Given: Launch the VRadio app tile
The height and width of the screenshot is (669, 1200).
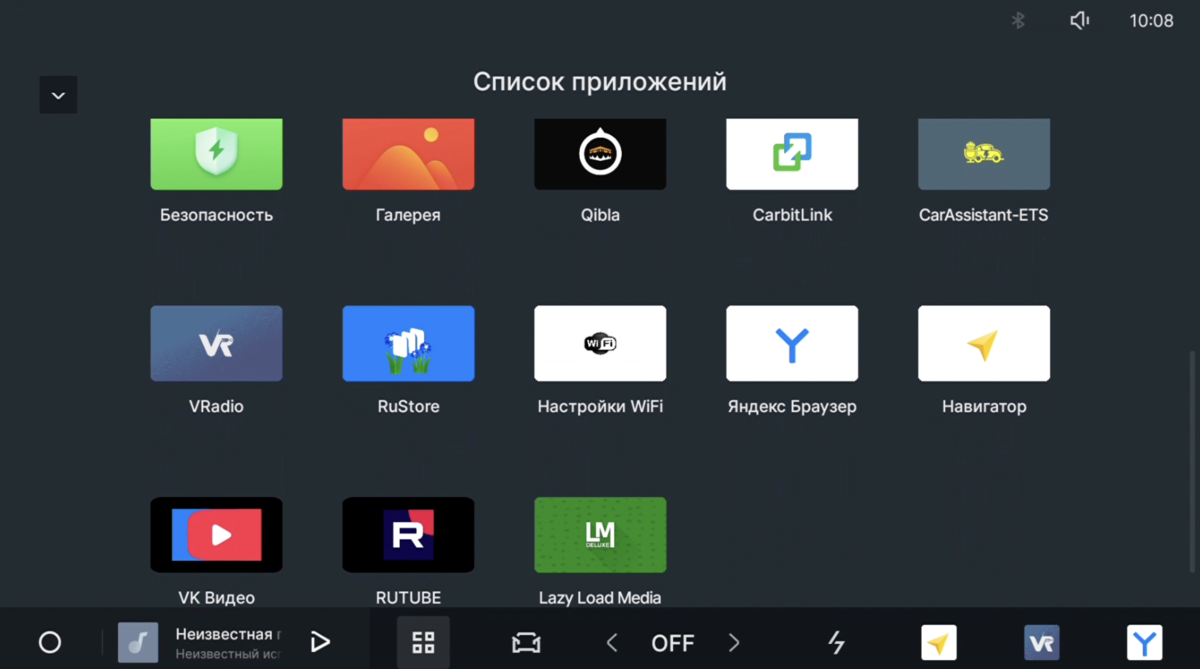Looking at the screenshot, I should pyautogui.click(x=216, y=344).
